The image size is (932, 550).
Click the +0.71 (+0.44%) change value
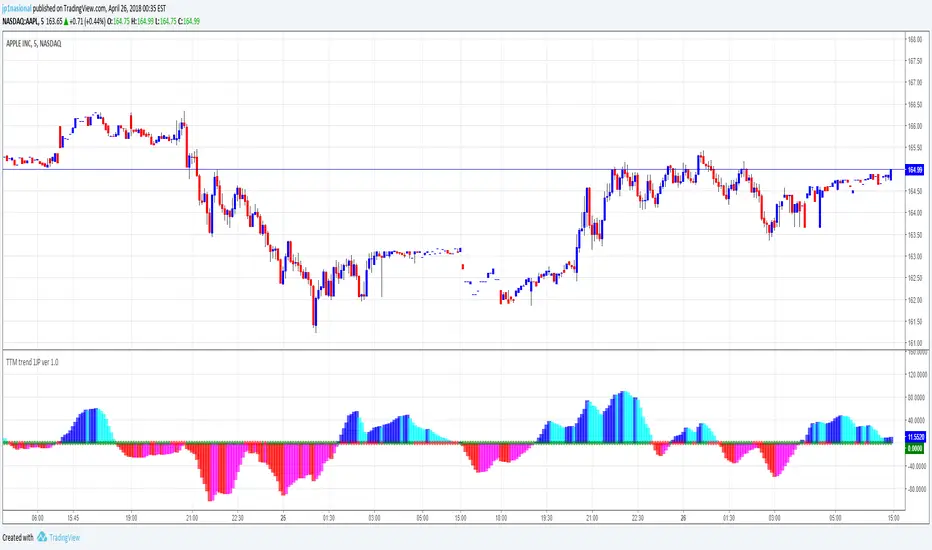tap(87, 21)
